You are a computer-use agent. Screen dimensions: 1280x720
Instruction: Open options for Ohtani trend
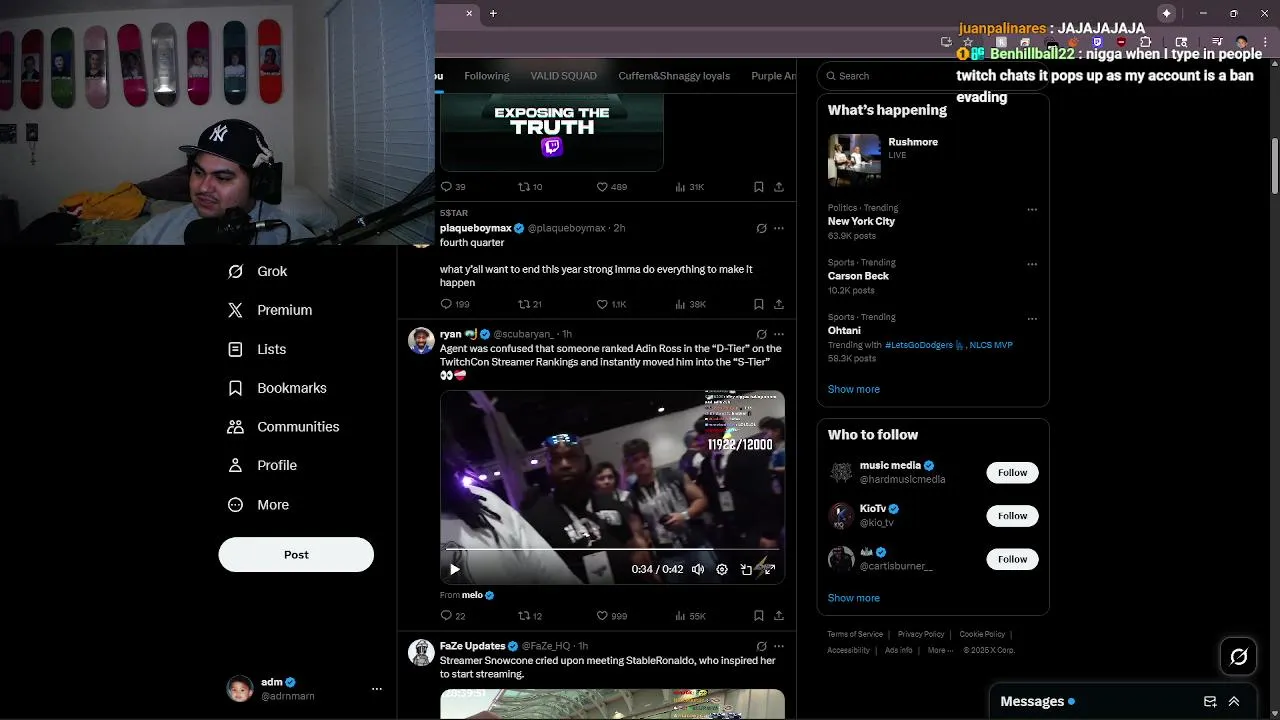(1032, 319)
